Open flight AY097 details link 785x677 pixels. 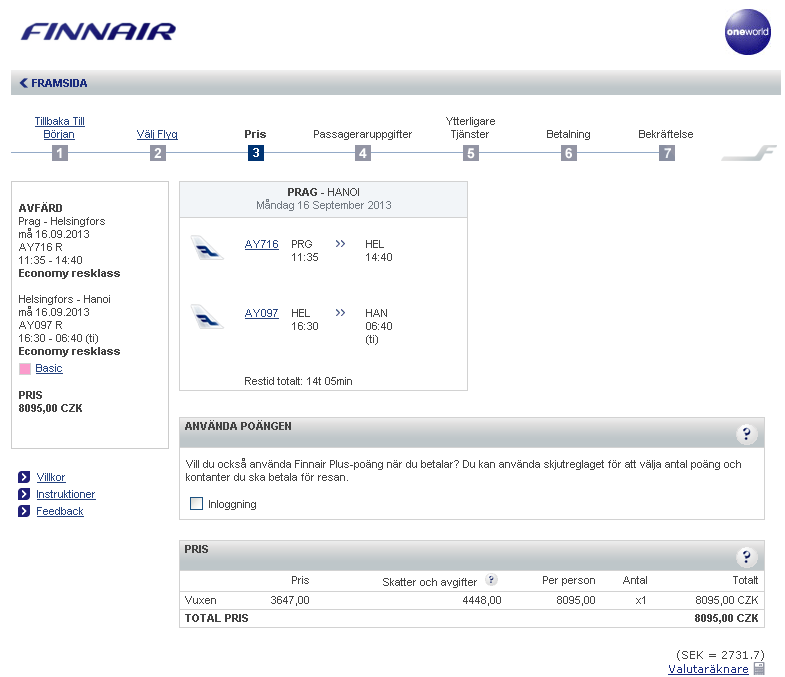[261, 313]
